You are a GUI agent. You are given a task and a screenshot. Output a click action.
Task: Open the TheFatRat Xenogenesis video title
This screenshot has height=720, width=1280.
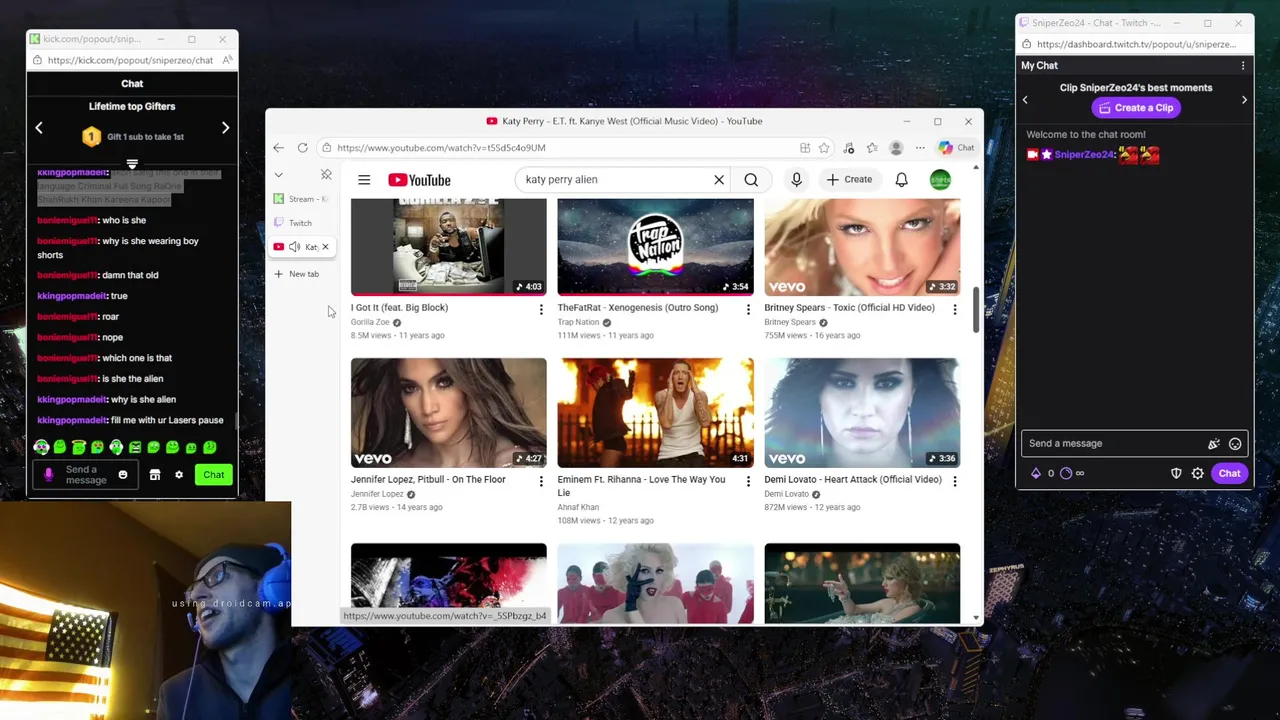(637, 308)
